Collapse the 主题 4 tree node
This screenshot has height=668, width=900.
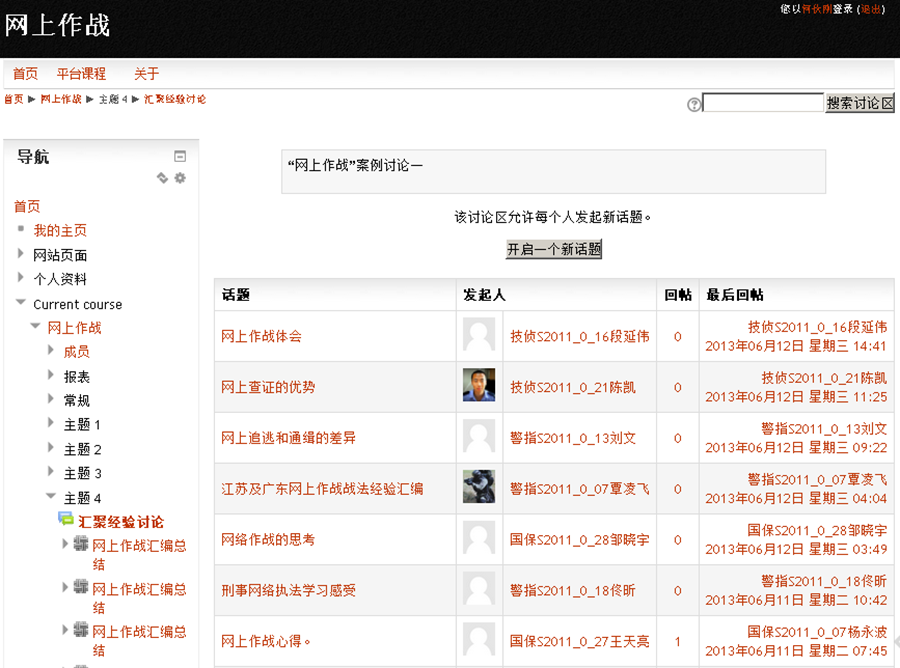[52, 497]
